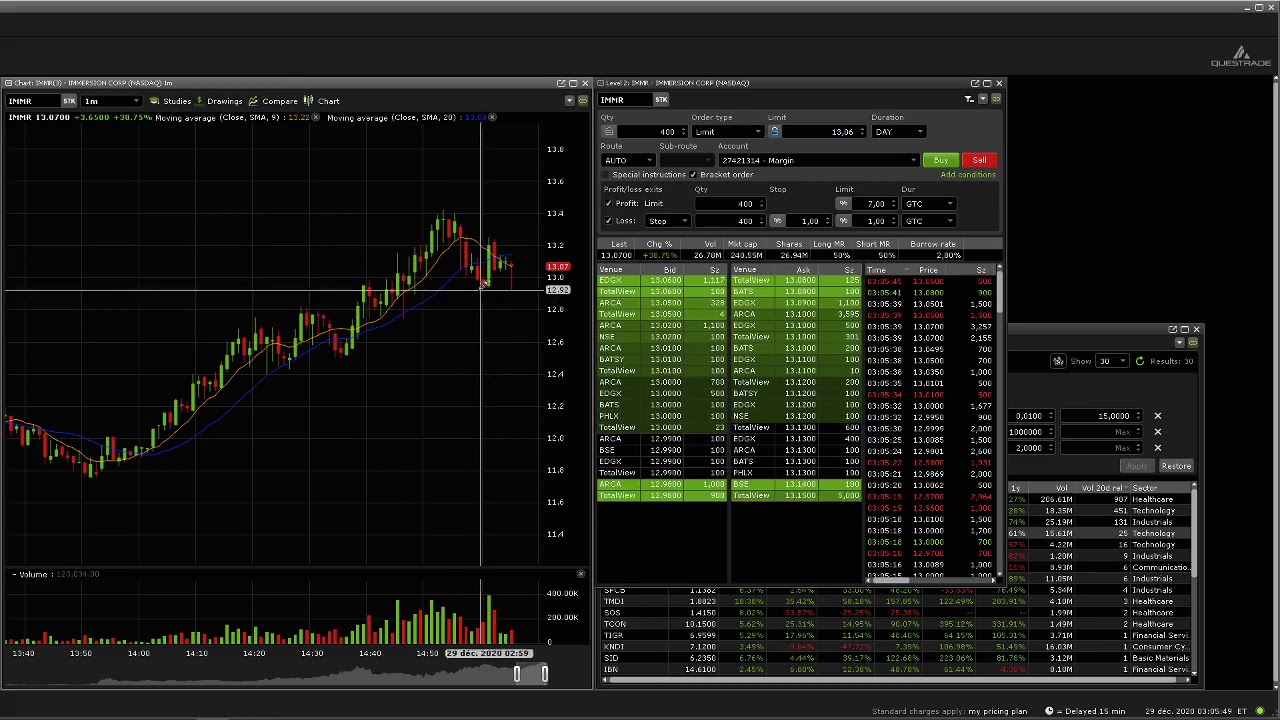
Task: Open the Route AUTO dropdown
Action: pyautogui.click(x=628, y=160)
